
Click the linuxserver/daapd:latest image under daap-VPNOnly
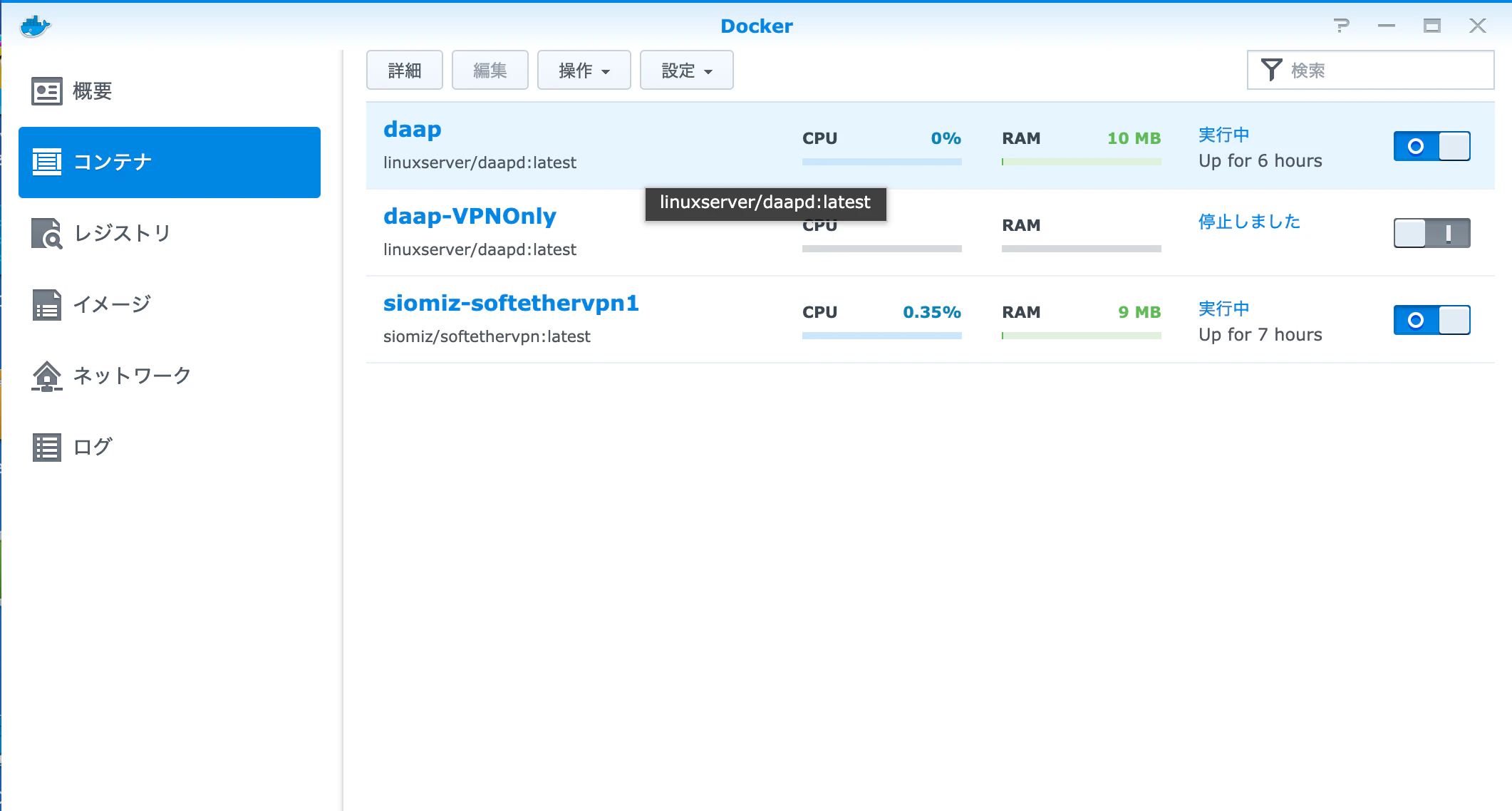tap(480, 249)
